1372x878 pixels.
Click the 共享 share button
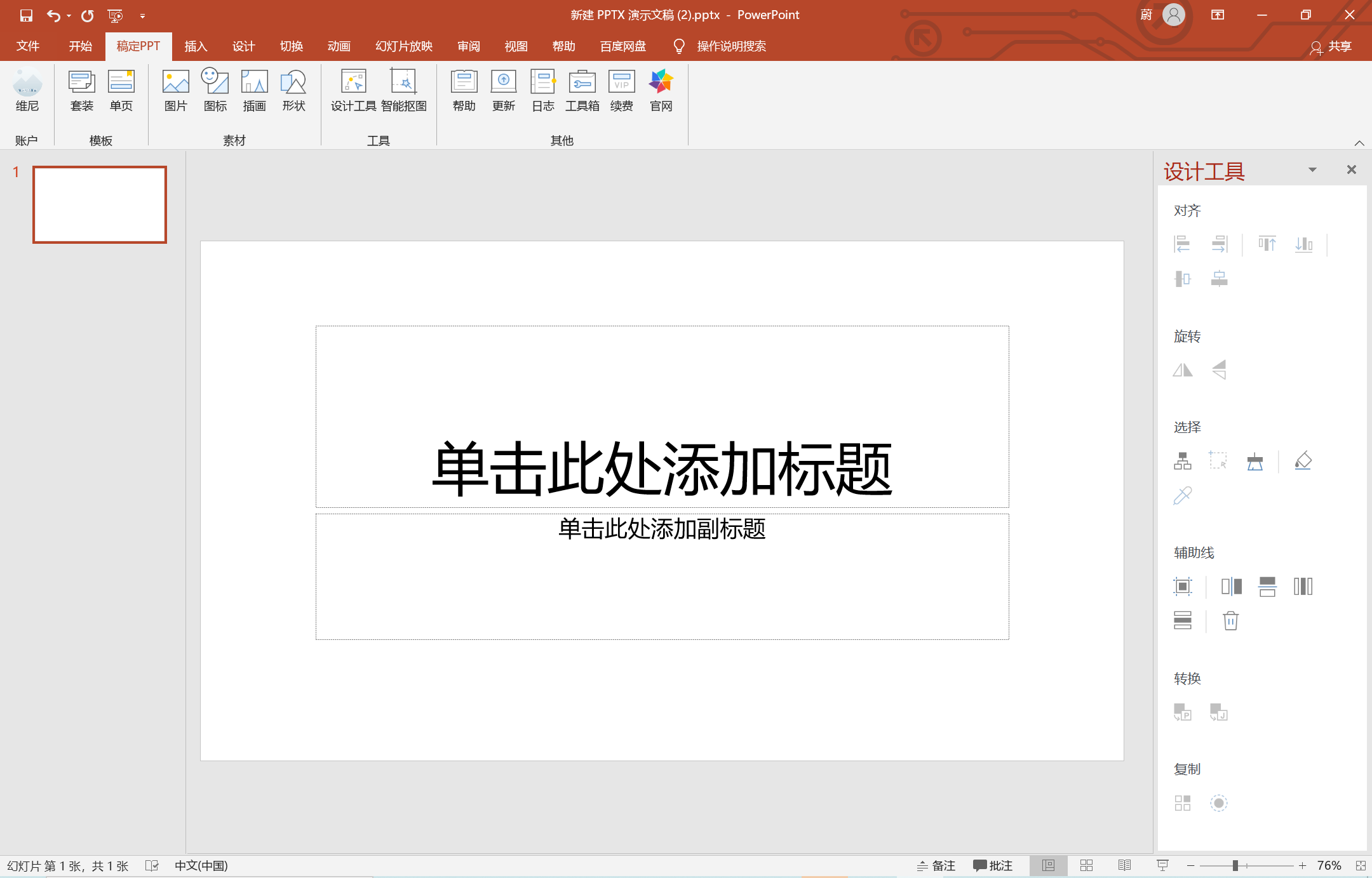(1331, 47)
